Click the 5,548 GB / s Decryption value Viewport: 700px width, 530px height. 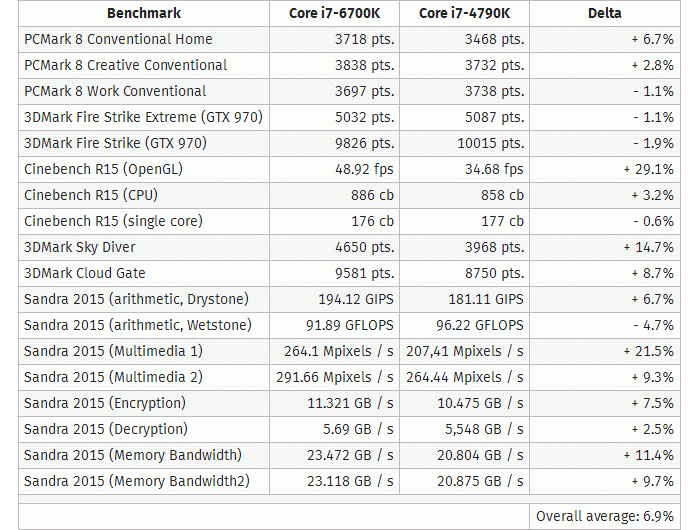[484, 429]
